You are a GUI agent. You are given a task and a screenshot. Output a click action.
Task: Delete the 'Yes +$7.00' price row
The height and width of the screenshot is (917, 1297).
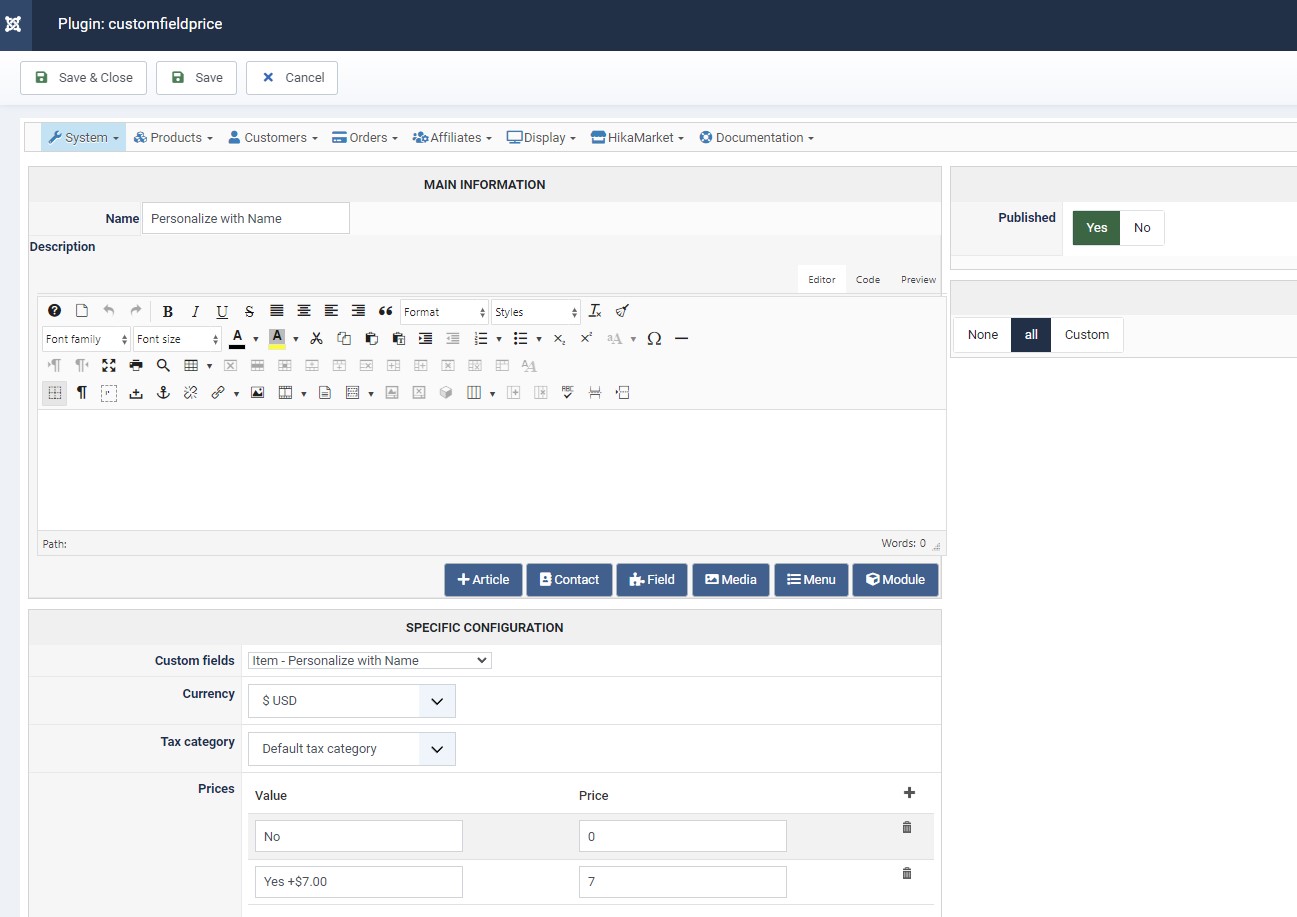click(907, 873)
